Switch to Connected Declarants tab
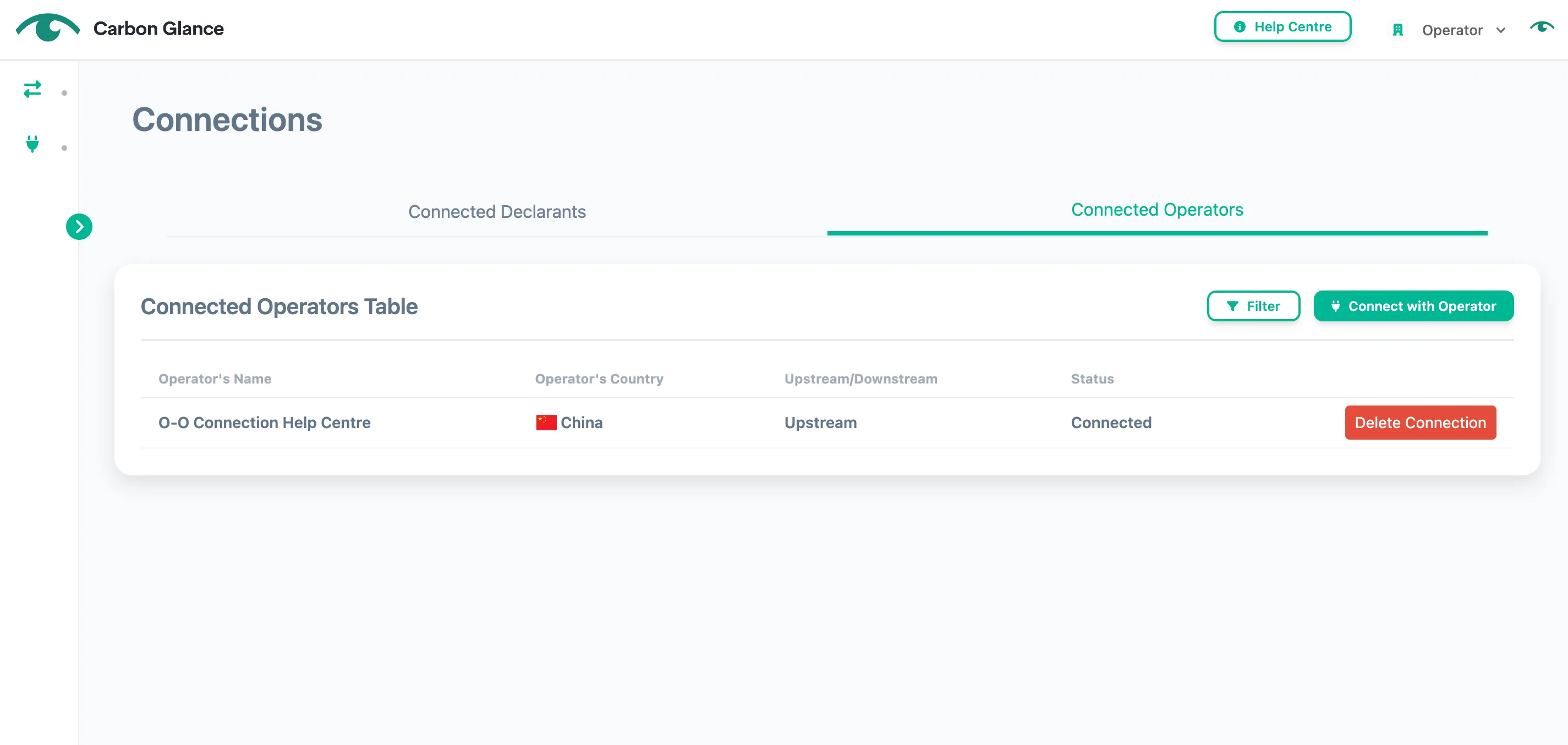Screen dimensions: 1568x745 (497, 211)
